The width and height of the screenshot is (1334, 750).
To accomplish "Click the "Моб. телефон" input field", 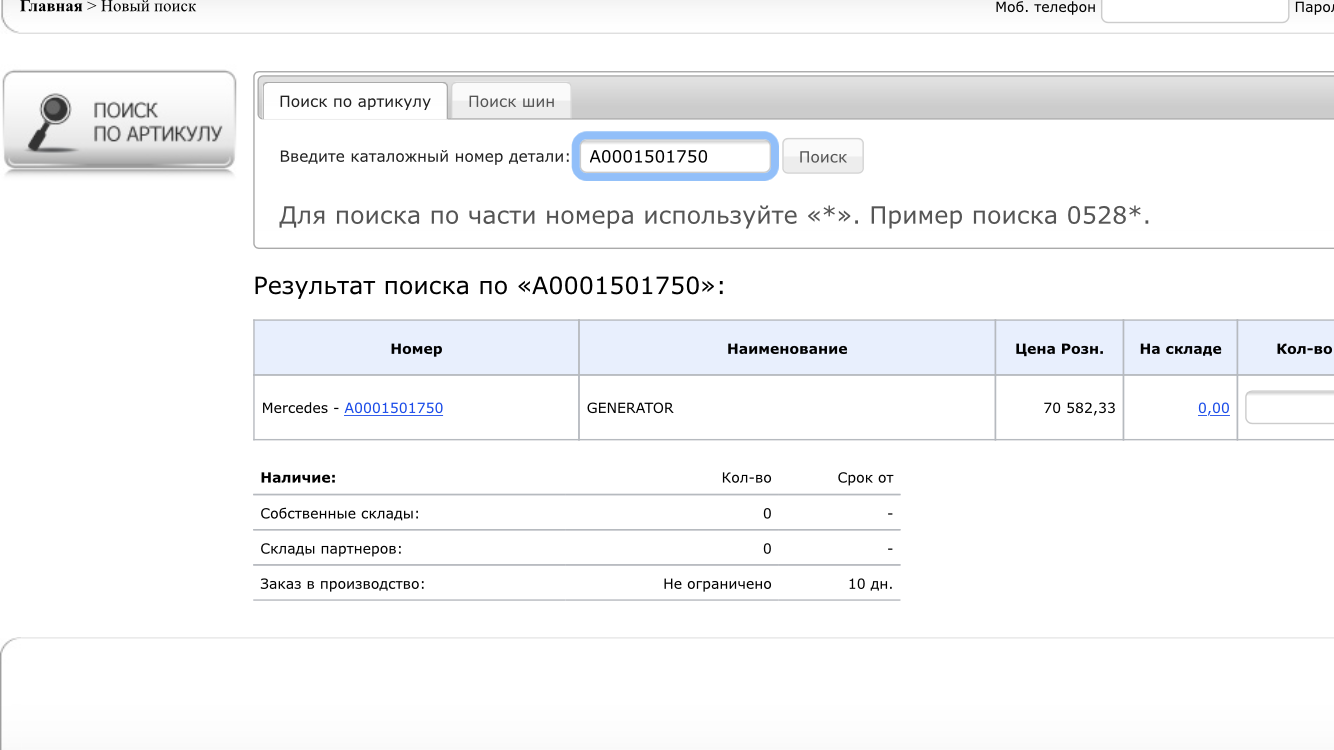I will coord(1194,8).
